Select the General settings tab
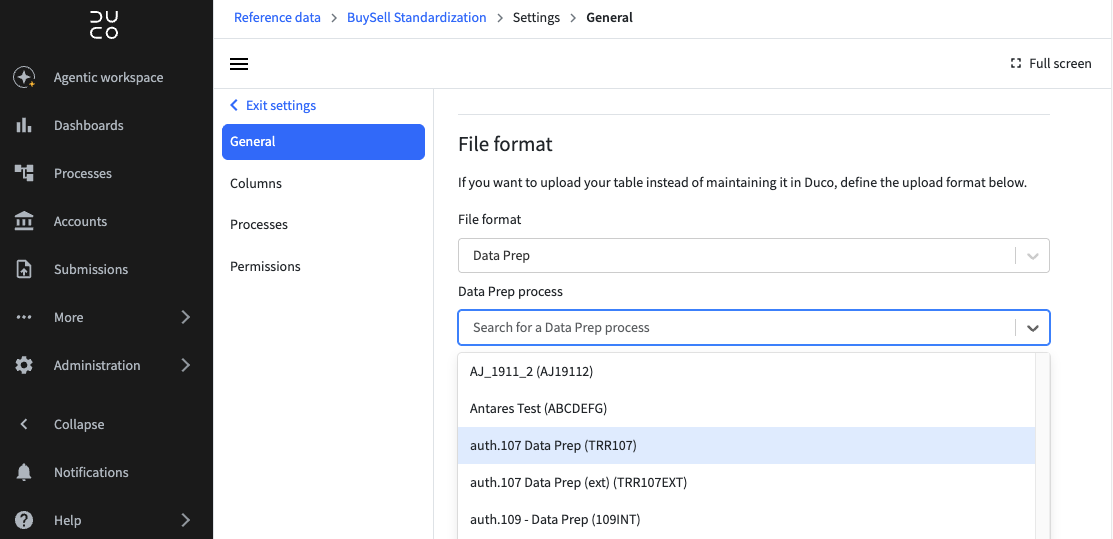 pyautogui.click(x=323, y=142)
